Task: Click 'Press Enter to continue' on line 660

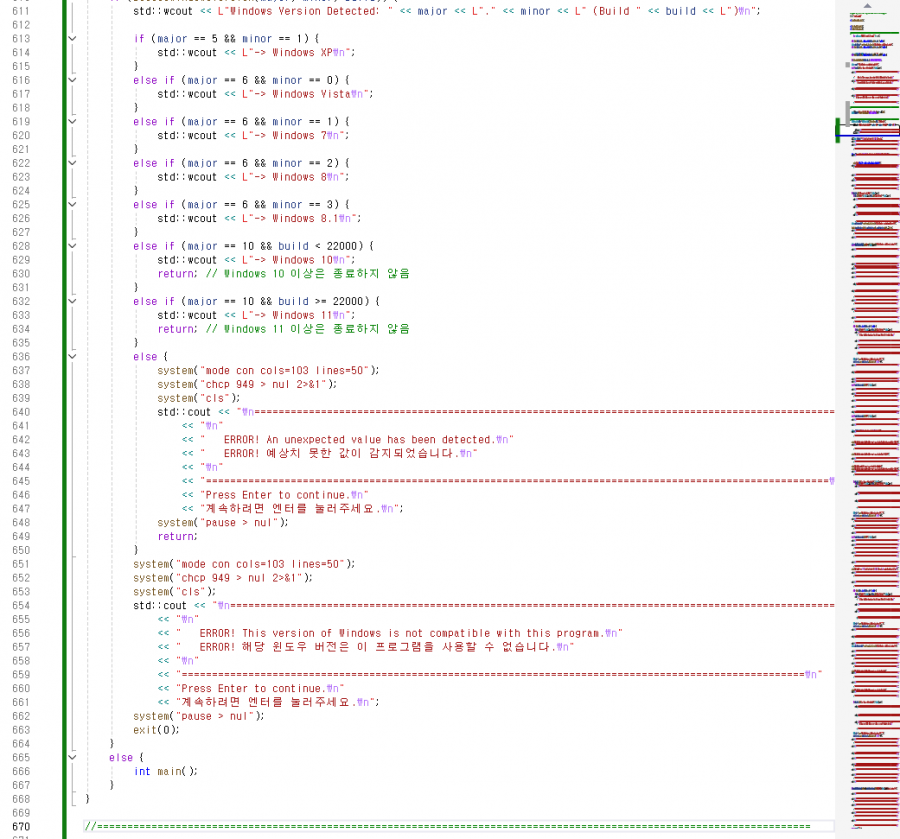Action: point(251,688)
